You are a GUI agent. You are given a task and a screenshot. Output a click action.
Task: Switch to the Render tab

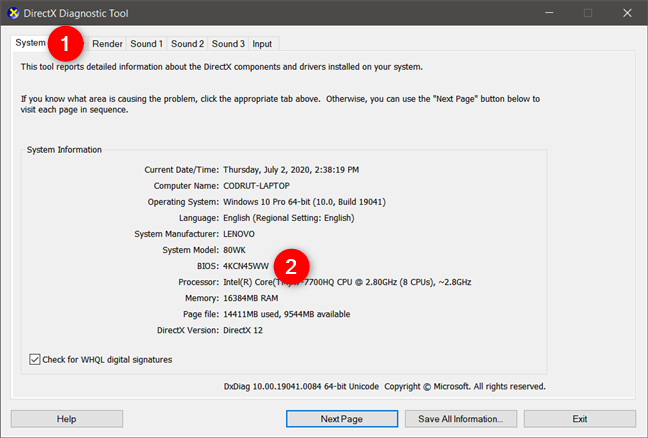107,44
